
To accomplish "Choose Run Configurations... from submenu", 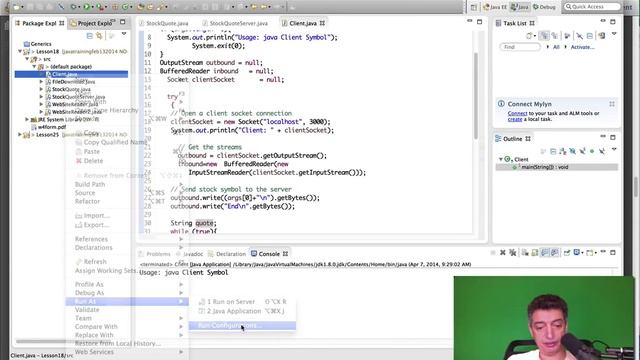I will [x=242, y=325].
